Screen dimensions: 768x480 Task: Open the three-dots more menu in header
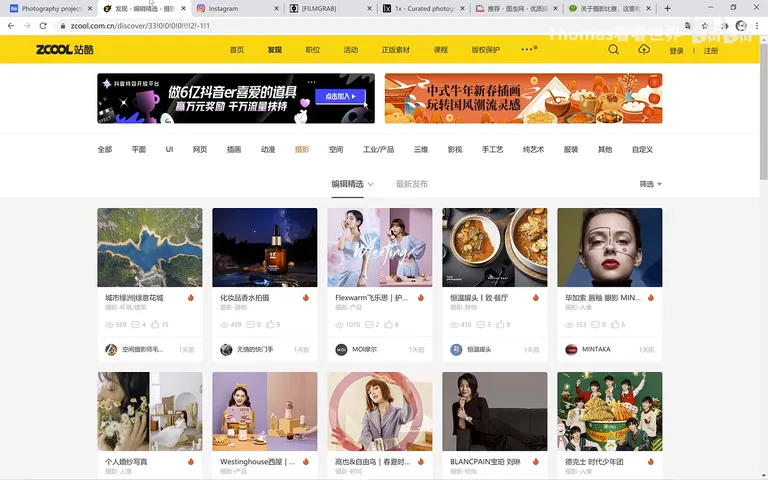(527, 49)
